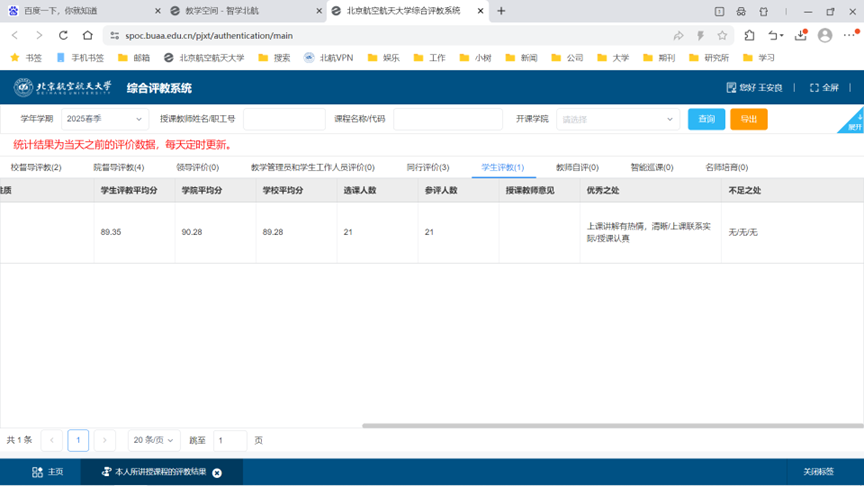Click the browser back arrow
864x486 pixels.
tap(15, 35)
